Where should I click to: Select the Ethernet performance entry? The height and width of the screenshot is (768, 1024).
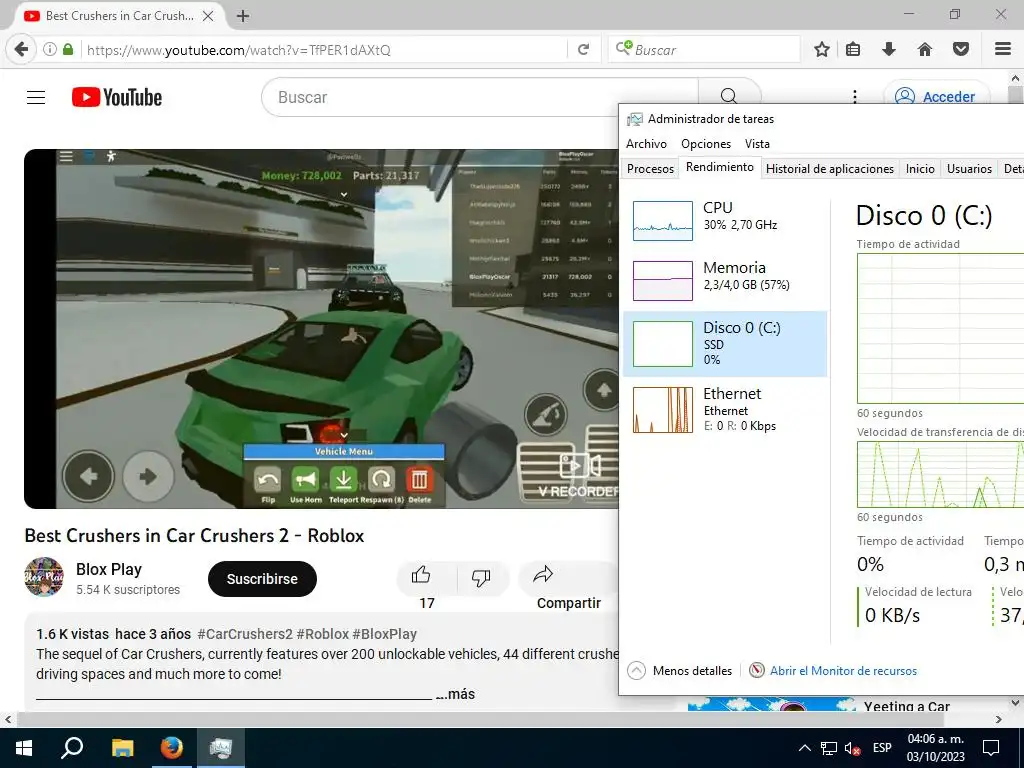(725, 409)
